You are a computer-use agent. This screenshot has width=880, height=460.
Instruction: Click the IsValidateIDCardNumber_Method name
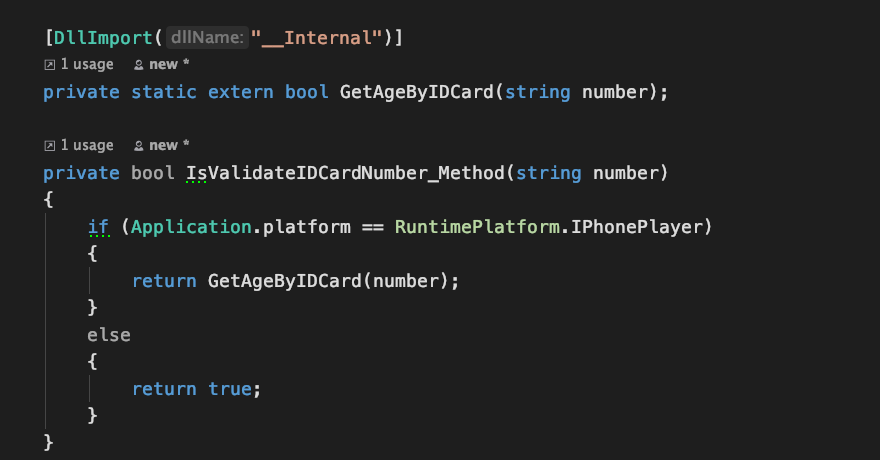[x=346, y=173]
